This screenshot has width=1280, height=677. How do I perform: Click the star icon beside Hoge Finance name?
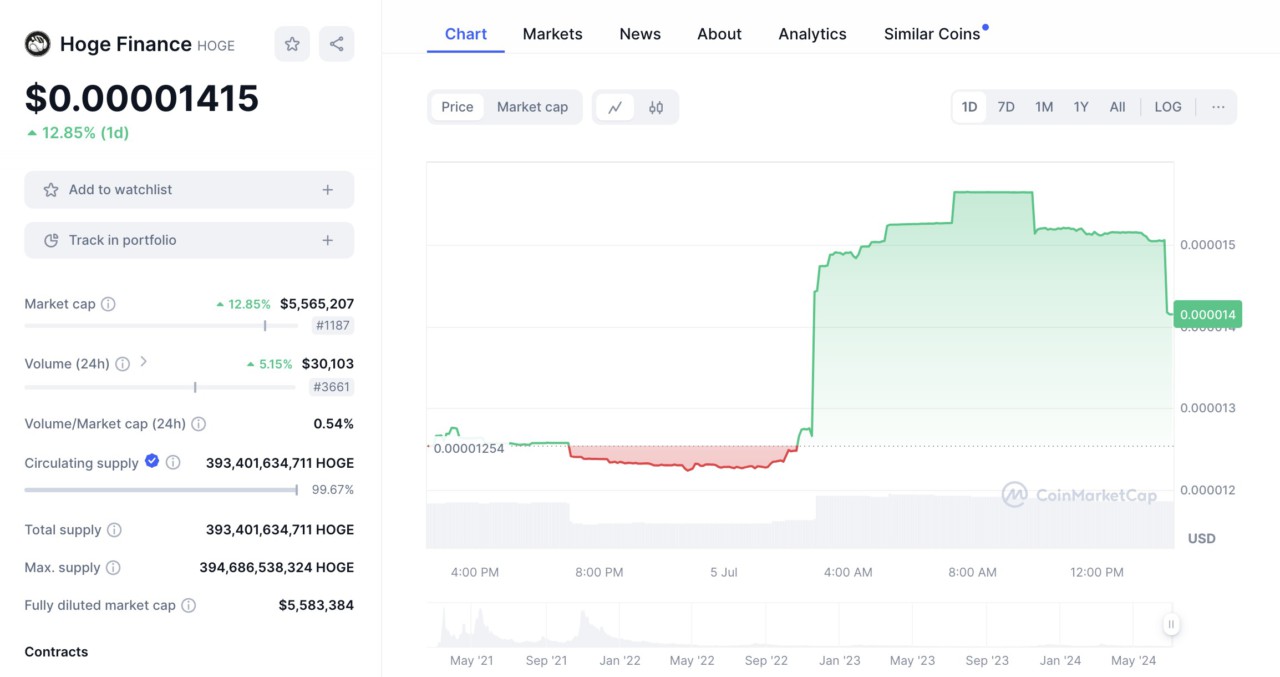291,43
